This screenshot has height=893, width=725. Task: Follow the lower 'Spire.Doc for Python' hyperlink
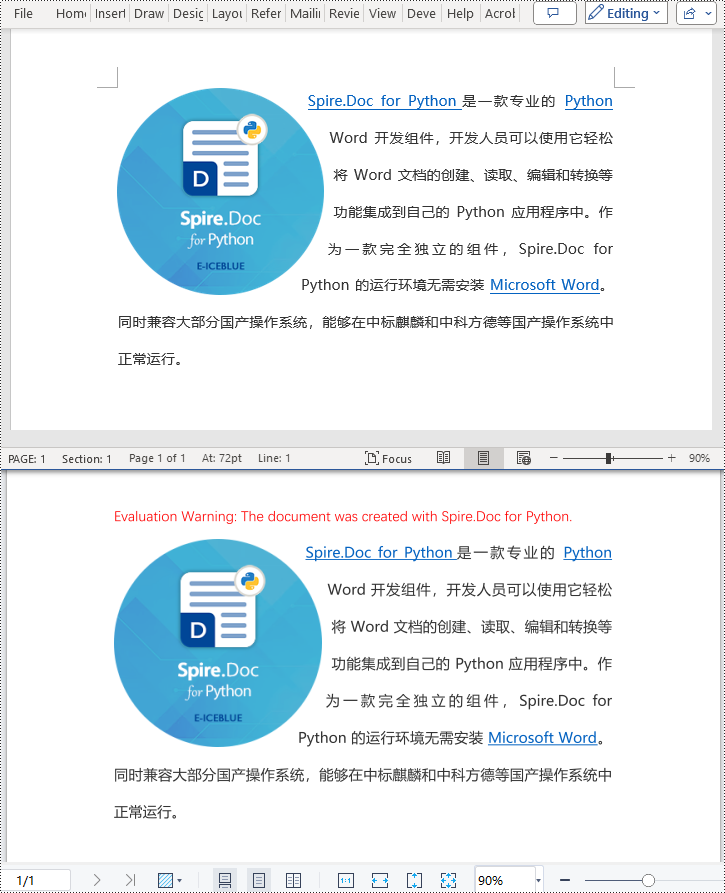coord(379,552)
